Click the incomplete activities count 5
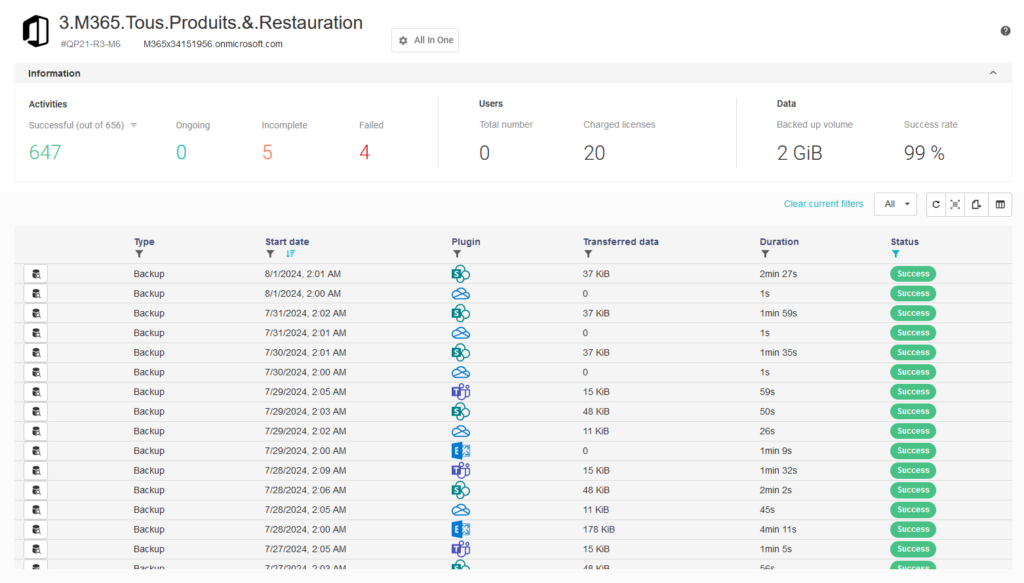Image resolution: width=1024 pixels, height=583 pixels. 267,153
